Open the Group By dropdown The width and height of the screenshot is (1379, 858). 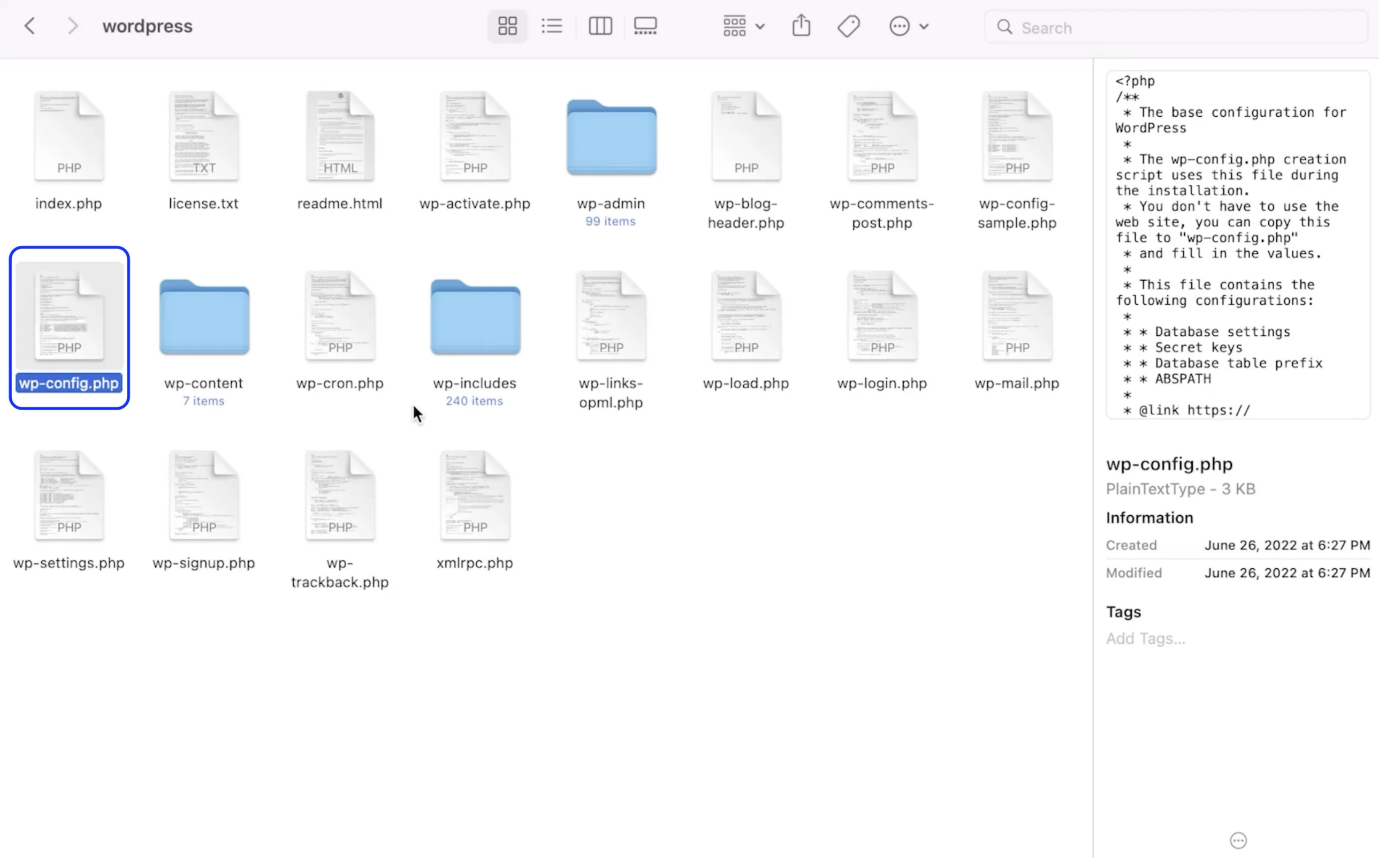(x=744, y=26)
